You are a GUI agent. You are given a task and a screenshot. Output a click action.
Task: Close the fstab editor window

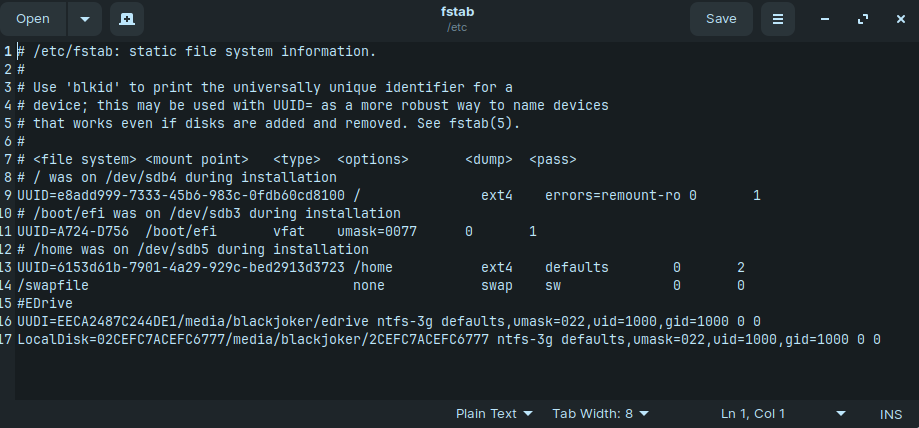coord(901,19)
